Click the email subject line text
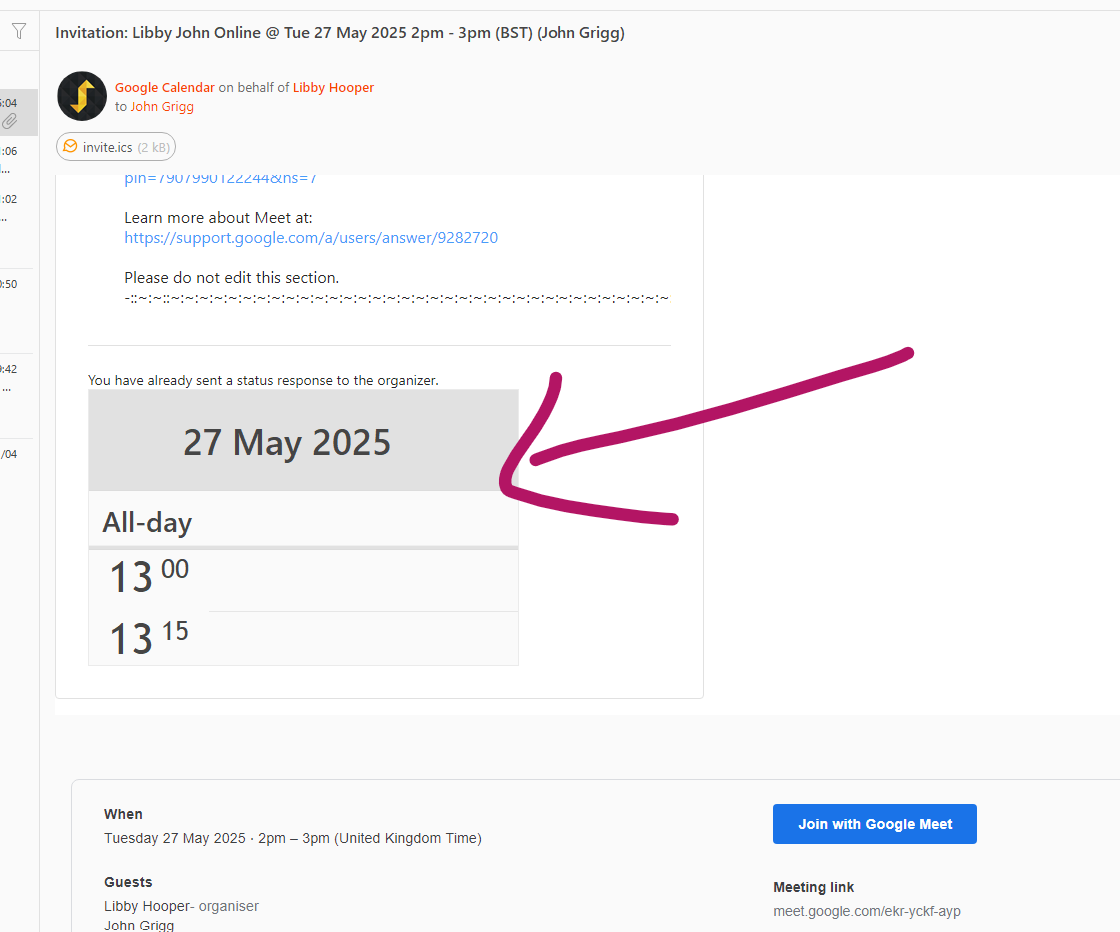 coord(340,33)
